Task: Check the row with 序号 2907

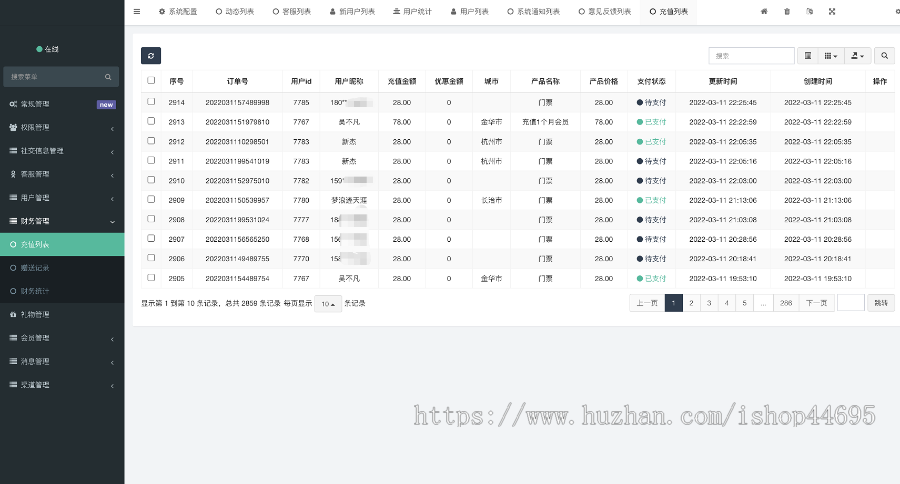Action: pos(151,238)
